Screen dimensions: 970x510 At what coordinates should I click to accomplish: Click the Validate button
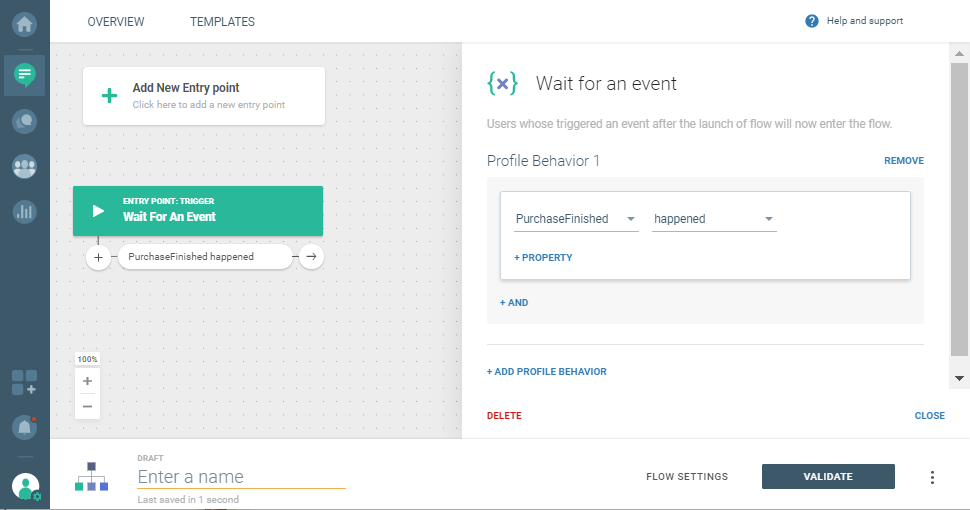pos(828,477)
